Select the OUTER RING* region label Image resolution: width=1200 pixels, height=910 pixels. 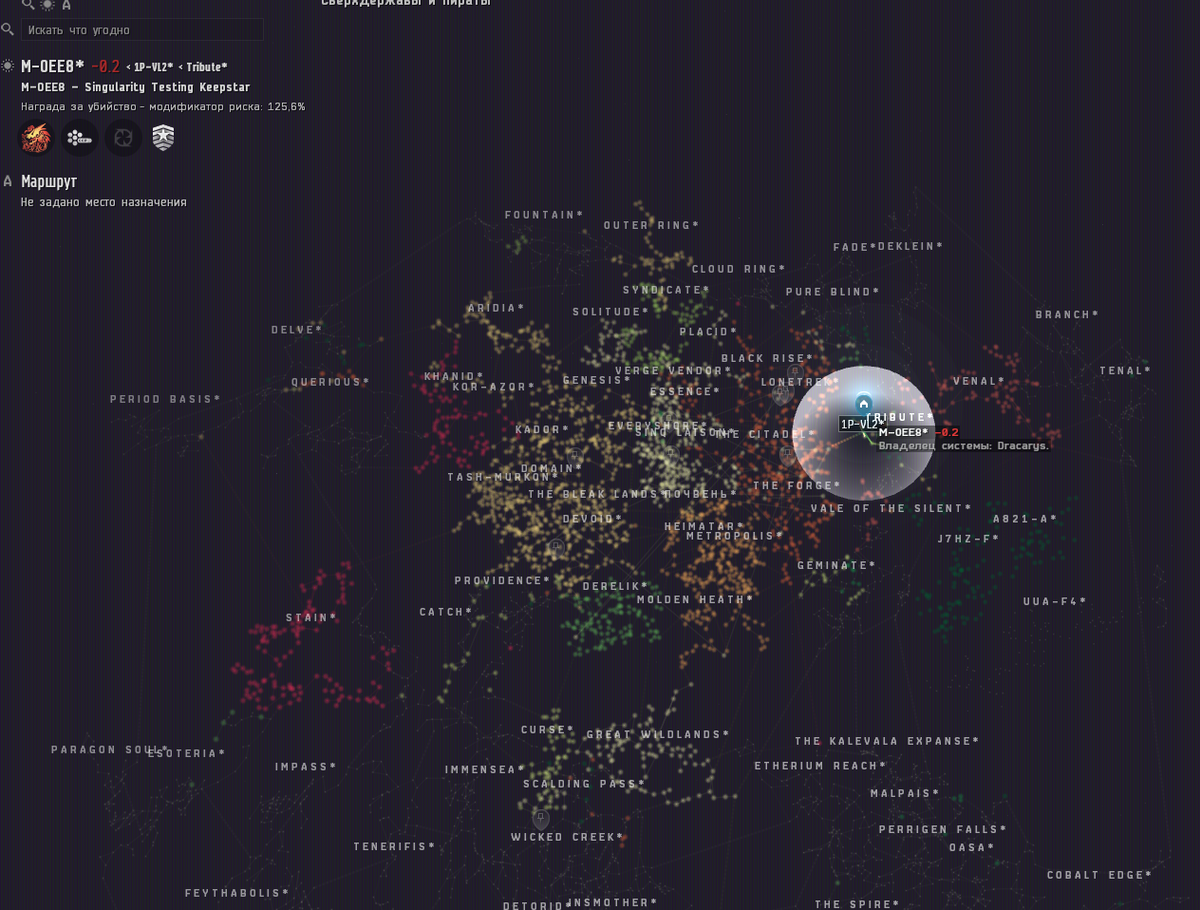[651, 226]
